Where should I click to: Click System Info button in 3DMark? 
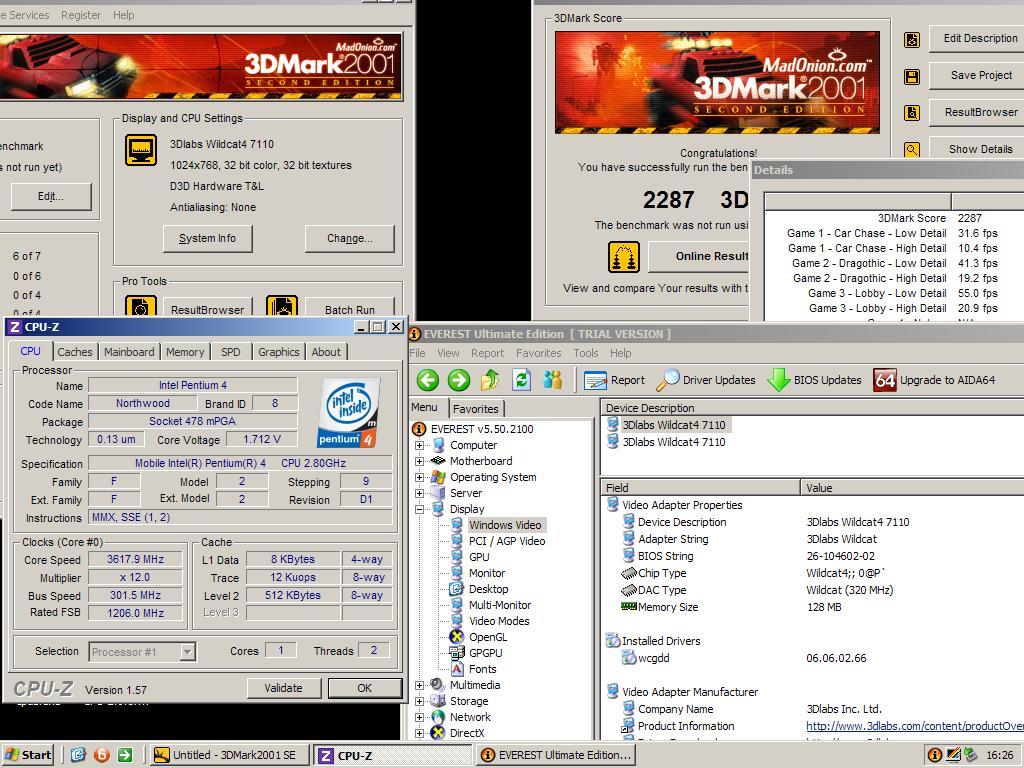tap(208, 238)
